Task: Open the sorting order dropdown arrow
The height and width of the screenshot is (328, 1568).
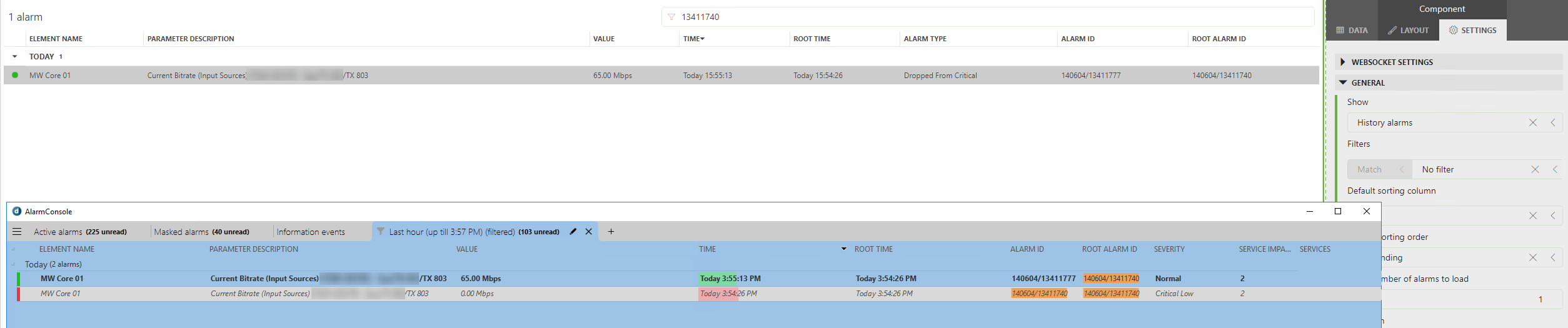Action: coord(1553,257)
